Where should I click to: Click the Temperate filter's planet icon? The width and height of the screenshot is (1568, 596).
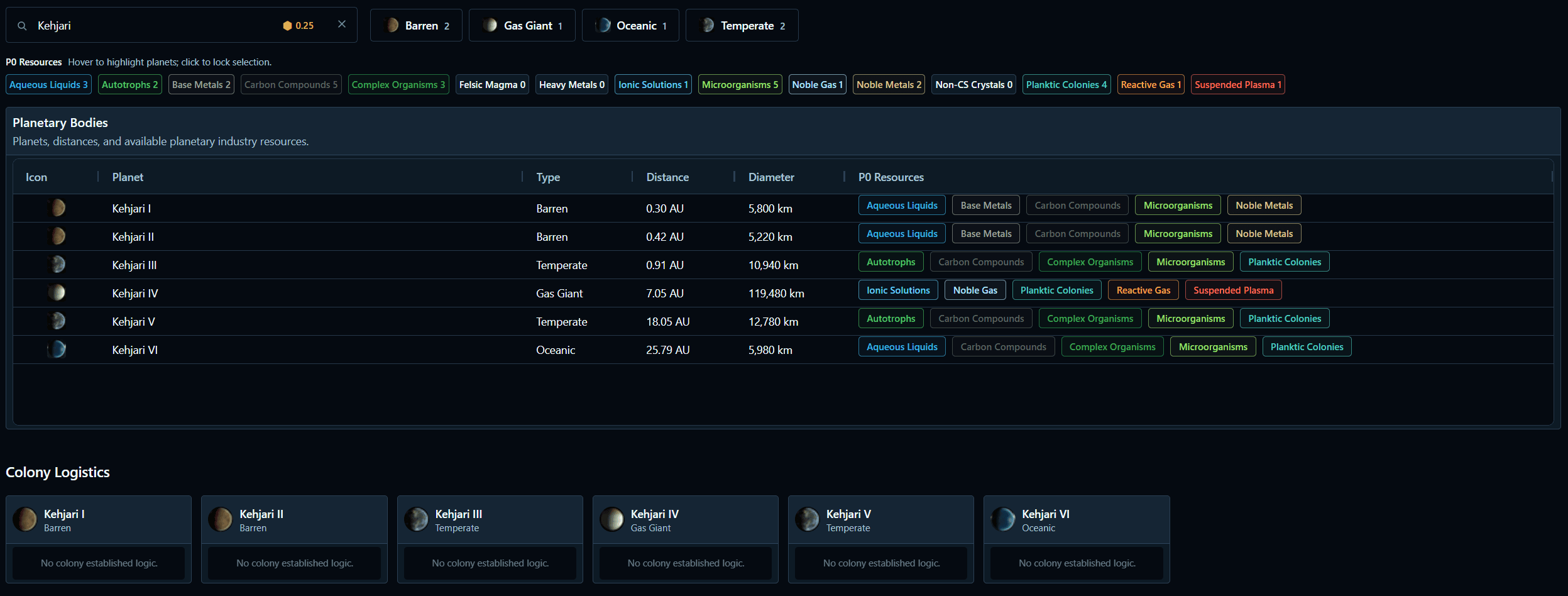click(x=708, y=25)
